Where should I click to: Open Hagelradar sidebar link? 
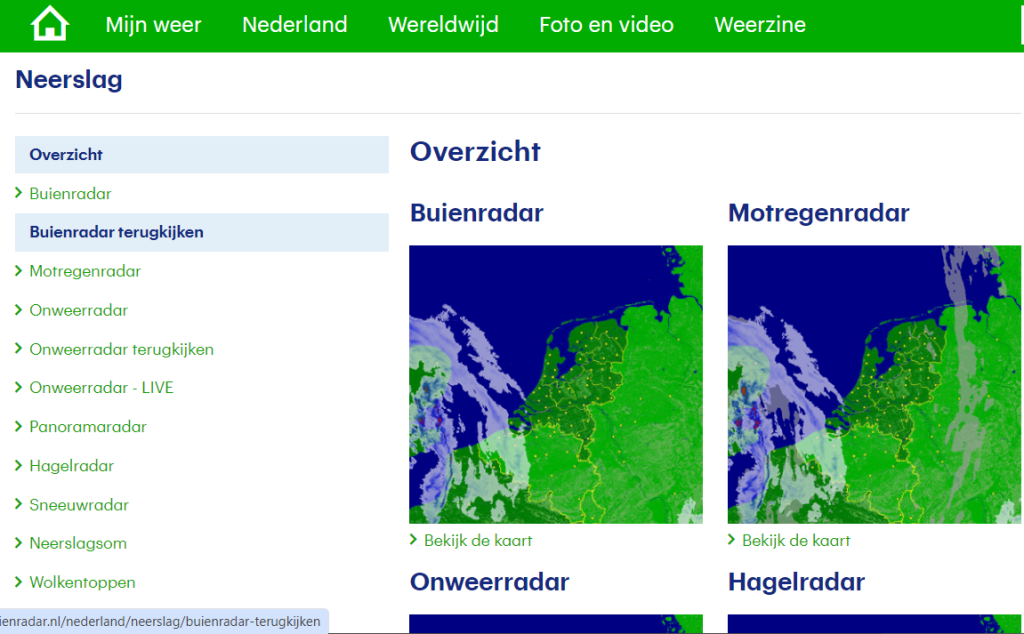tap(72, 466)
